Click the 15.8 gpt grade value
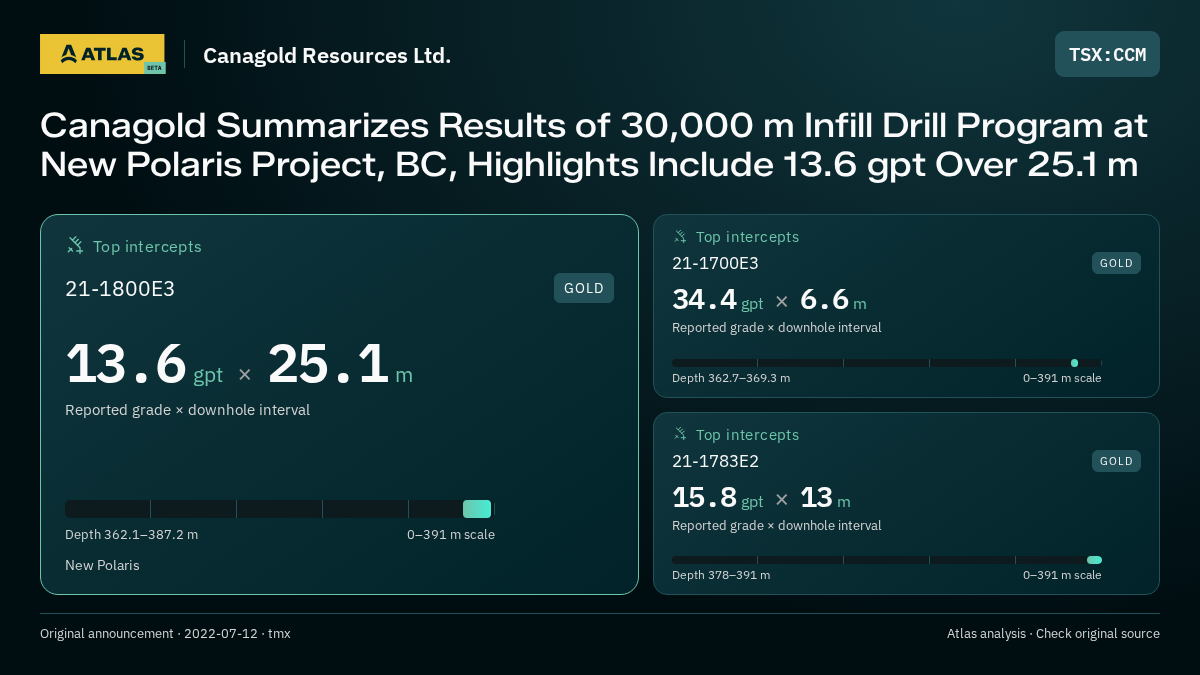The height and width of the screenshot is (675, 1200). point(717,498)
